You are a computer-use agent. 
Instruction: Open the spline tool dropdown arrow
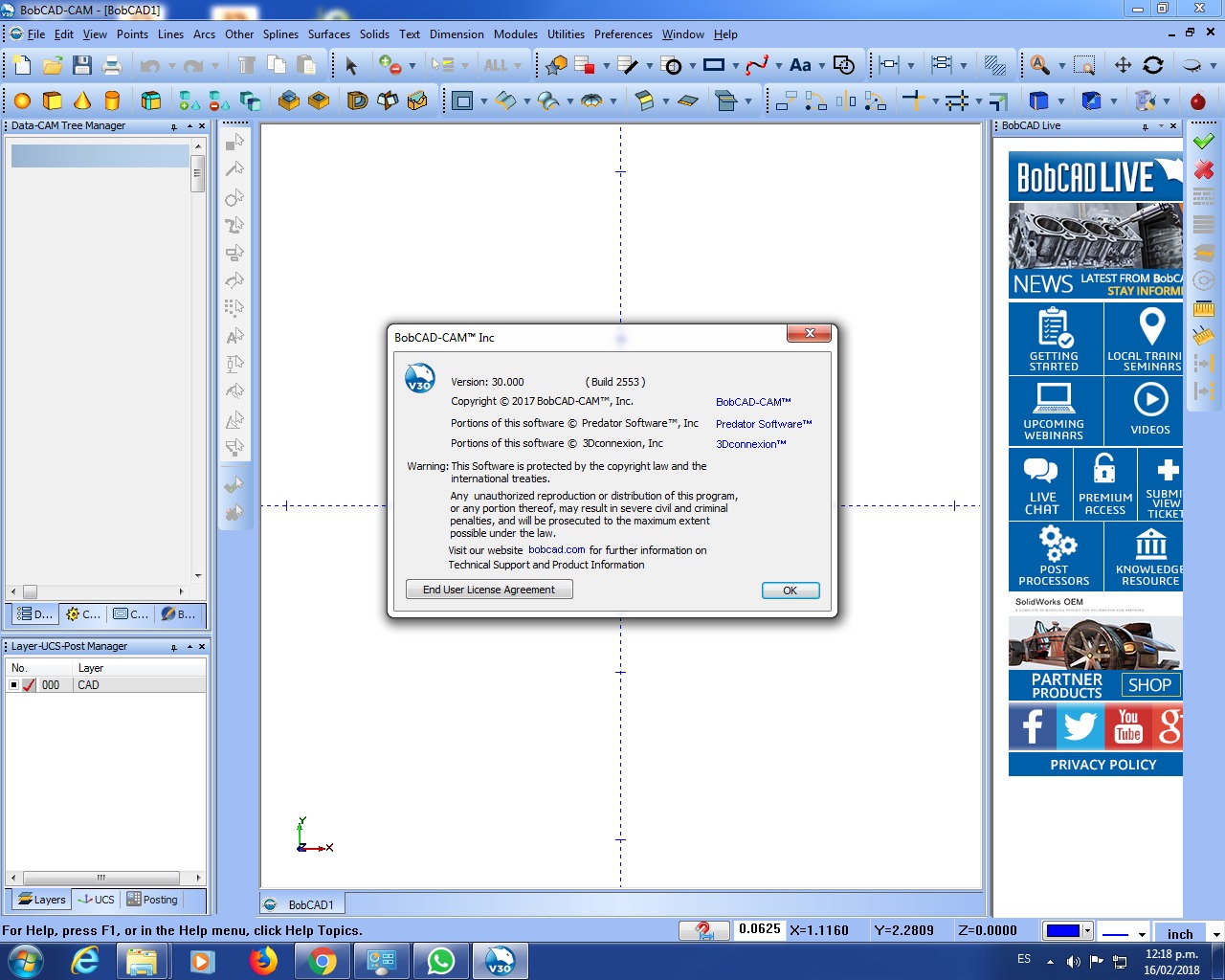tap(778, 66)
